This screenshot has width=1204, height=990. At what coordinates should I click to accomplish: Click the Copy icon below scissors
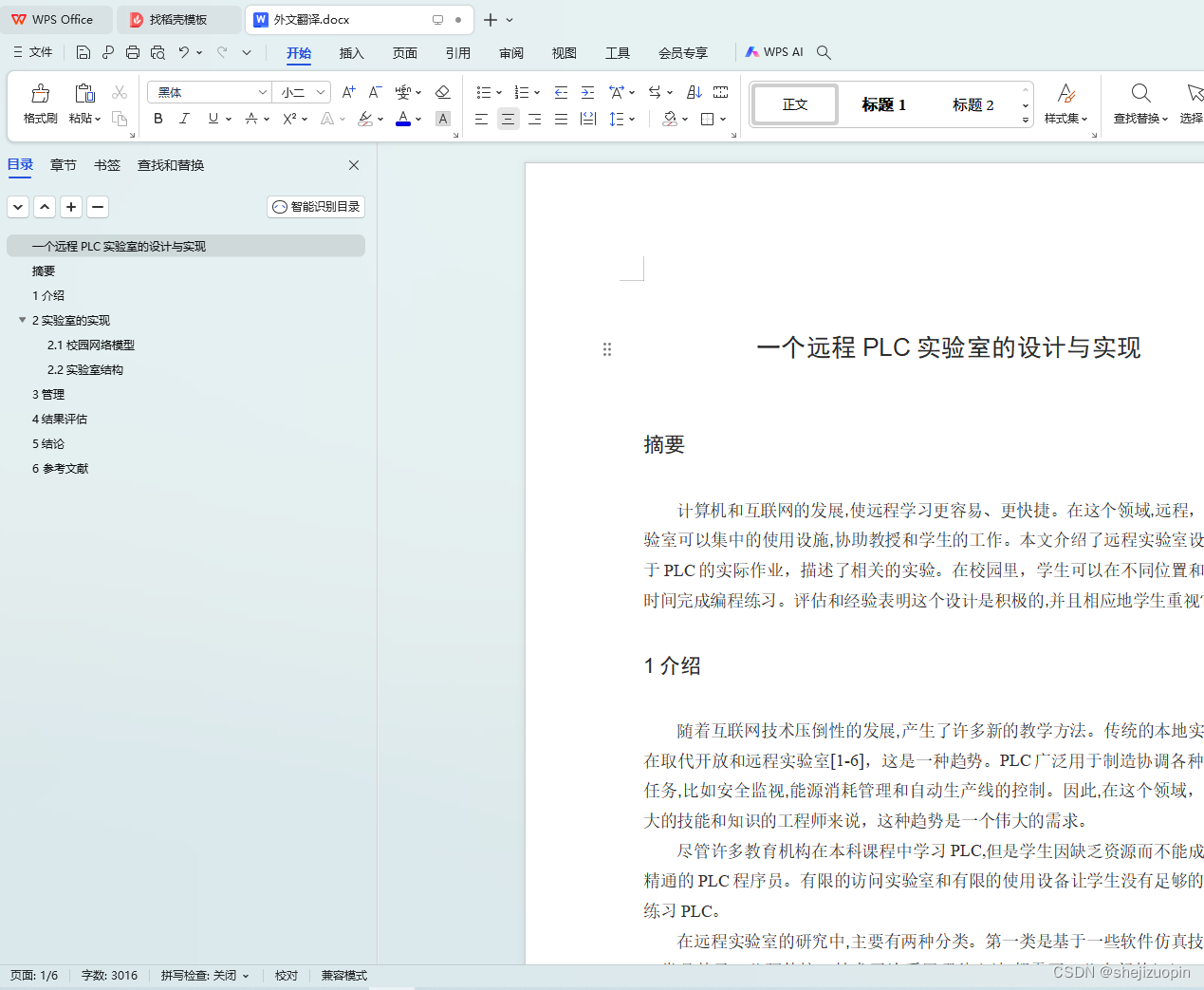[x=120, y=119]
